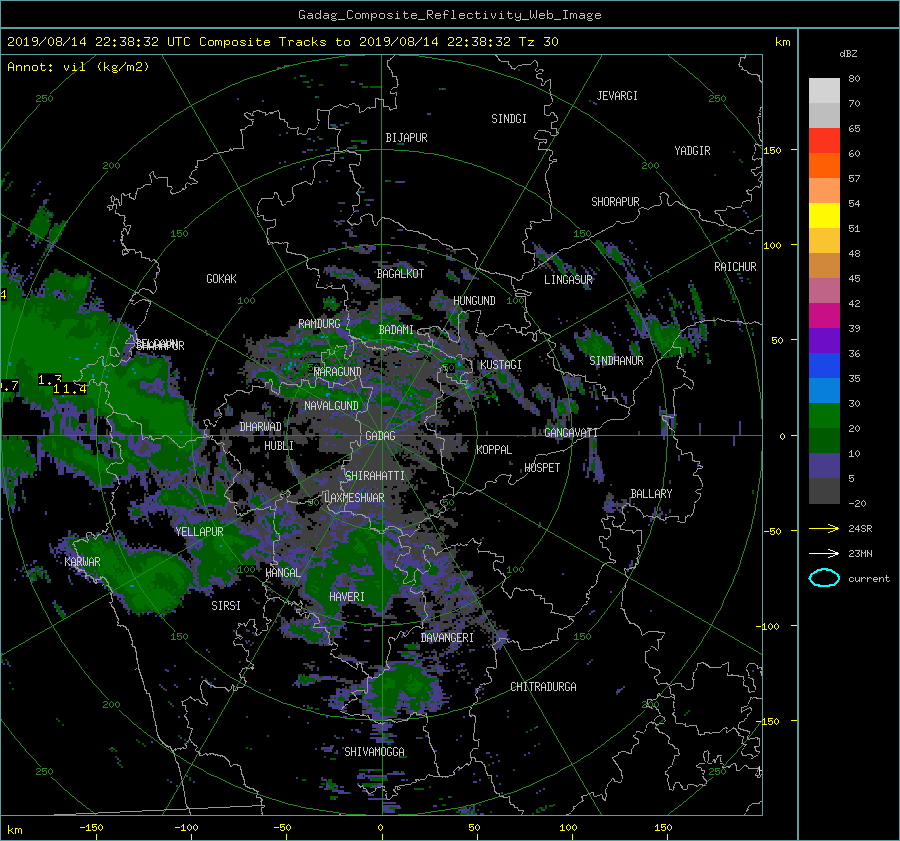Click the 'HUBLI' city label
The width and height of the screenshot is (900, 841).
tap(279, 446)
